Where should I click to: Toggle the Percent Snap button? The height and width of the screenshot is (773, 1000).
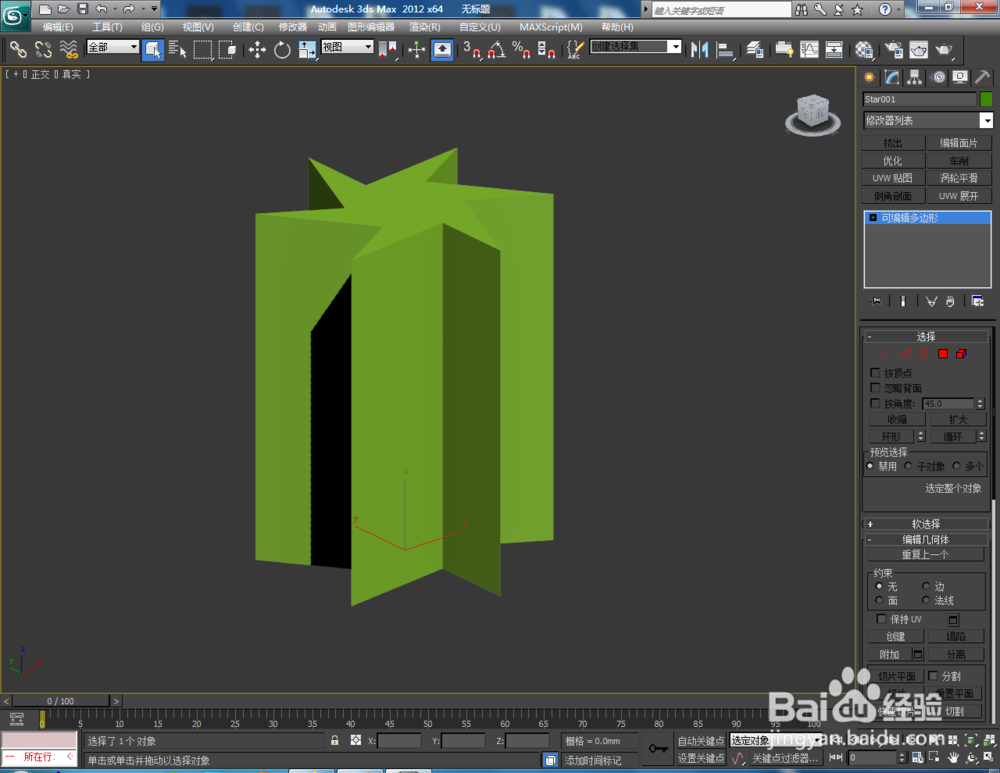521,49
